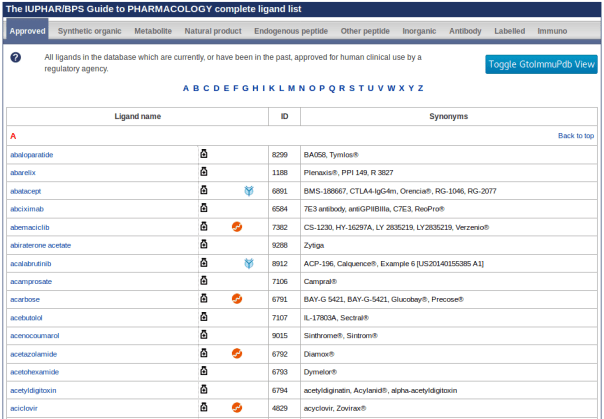The width and height of the screenshot is (604, 419).
Task: Click synonym text 'Zytiga'
Action: (314, 245)
